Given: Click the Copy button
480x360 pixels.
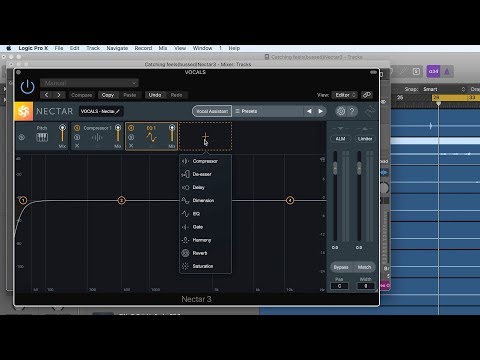Looking at the screenshot, I should [x=108, y=95].
